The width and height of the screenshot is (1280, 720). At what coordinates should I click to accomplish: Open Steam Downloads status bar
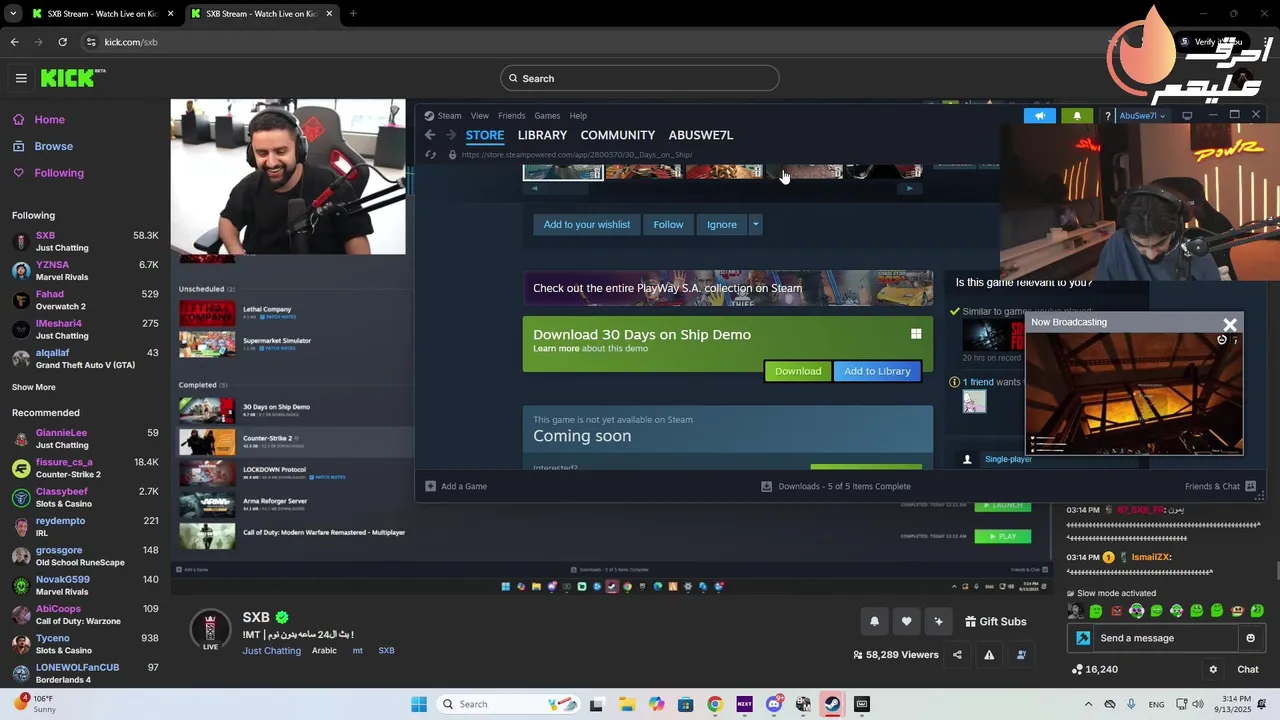[x=836, y=486]
